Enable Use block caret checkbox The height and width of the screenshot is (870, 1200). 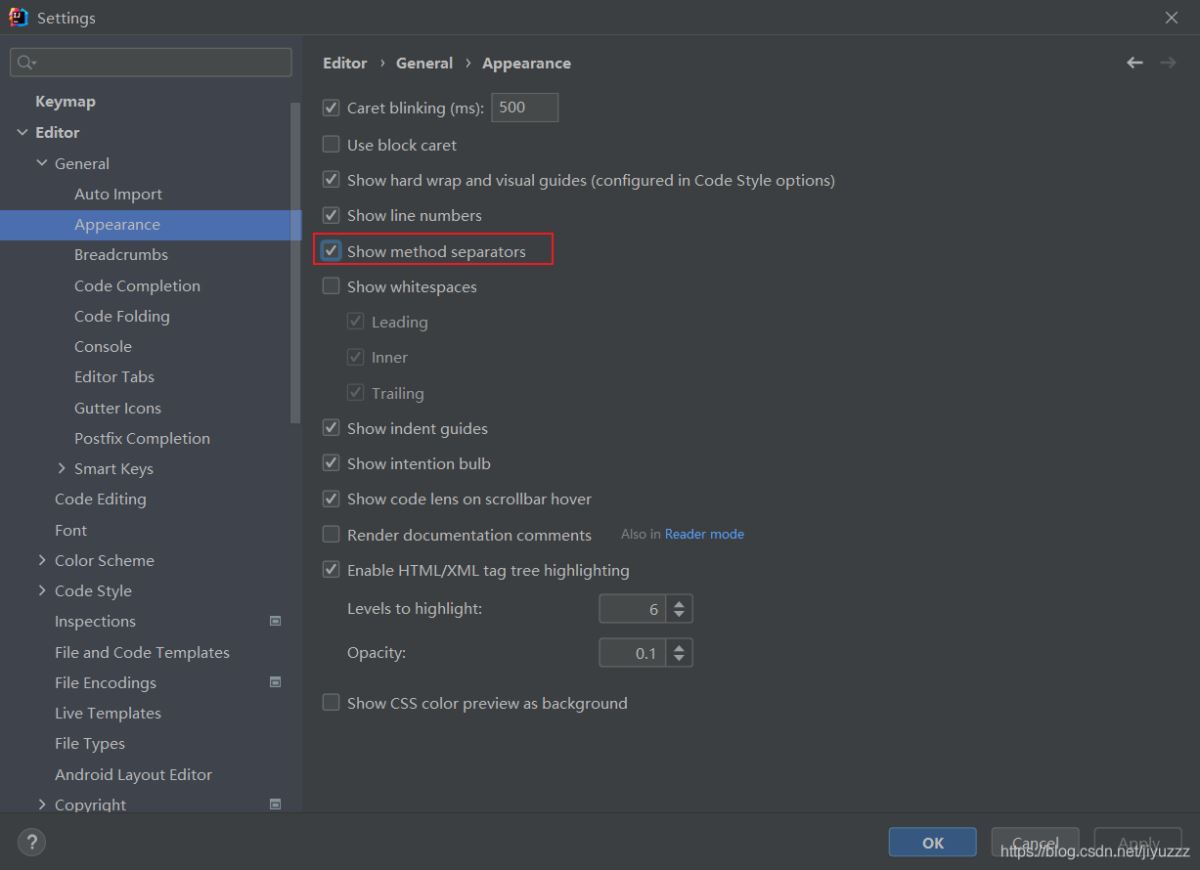pyautogui.click(x=331, y=145)
